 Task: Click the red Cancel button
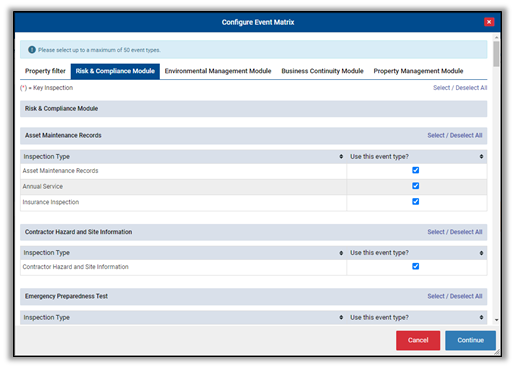pyautogui.click(x=418, y=340)
